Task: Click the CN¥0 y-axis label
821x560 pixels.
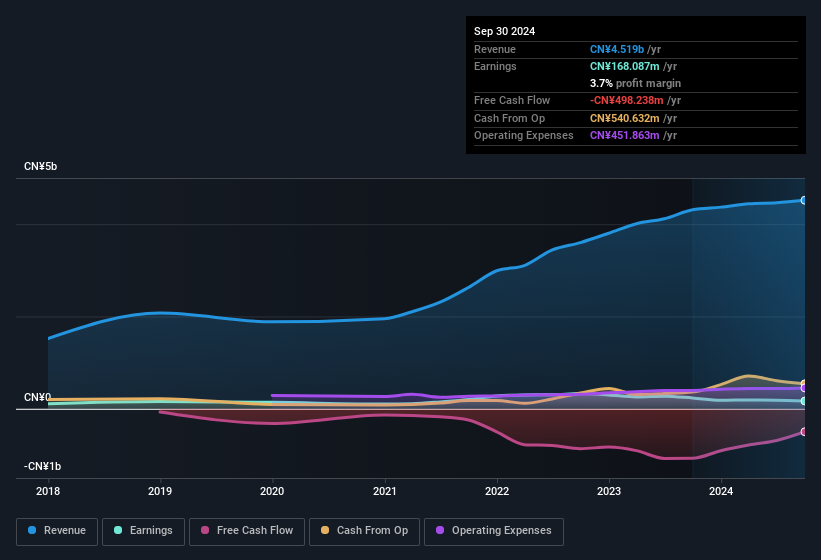Action: pyautogui.click(x=37, y=397)
